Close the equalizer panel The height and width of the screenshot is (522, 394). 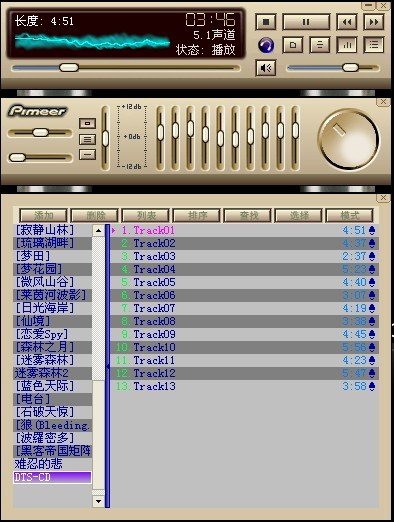[383, 102]
